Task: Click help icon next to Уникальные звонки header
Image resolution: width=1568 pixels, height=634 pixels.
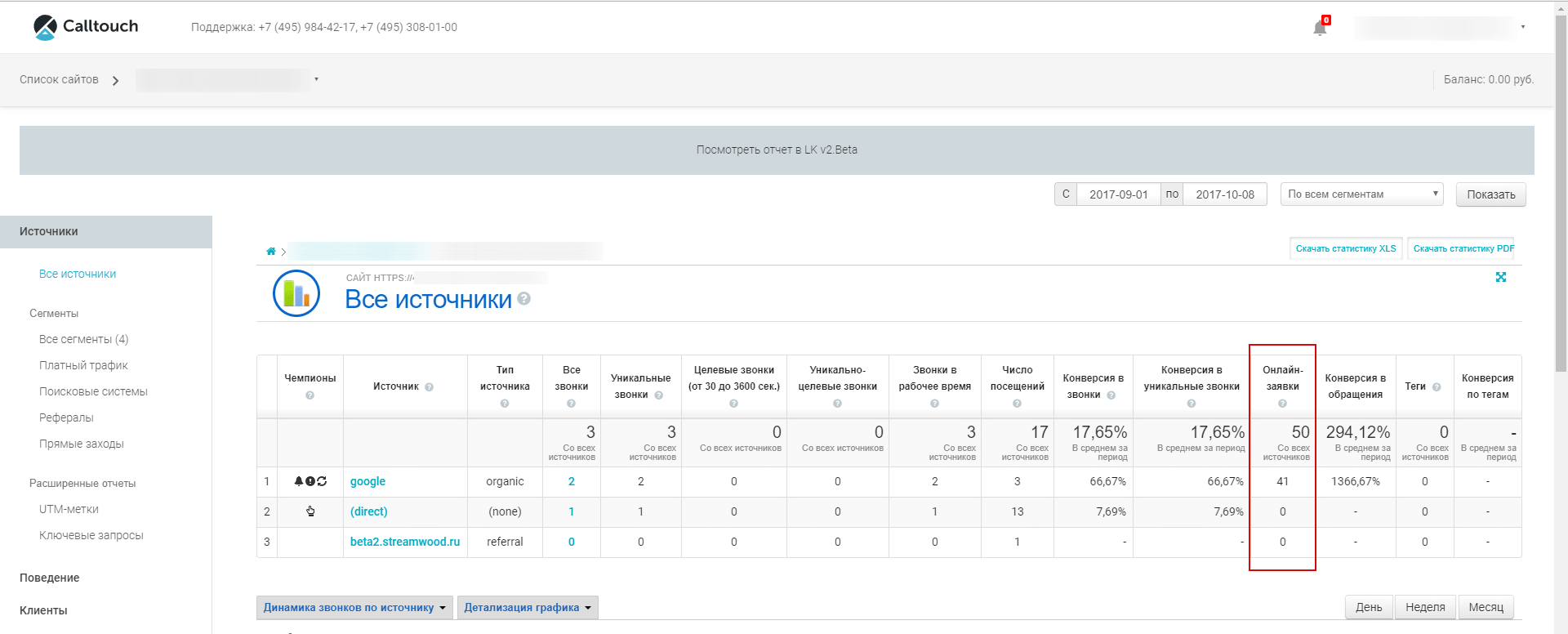Action: (x=658, y=395)
